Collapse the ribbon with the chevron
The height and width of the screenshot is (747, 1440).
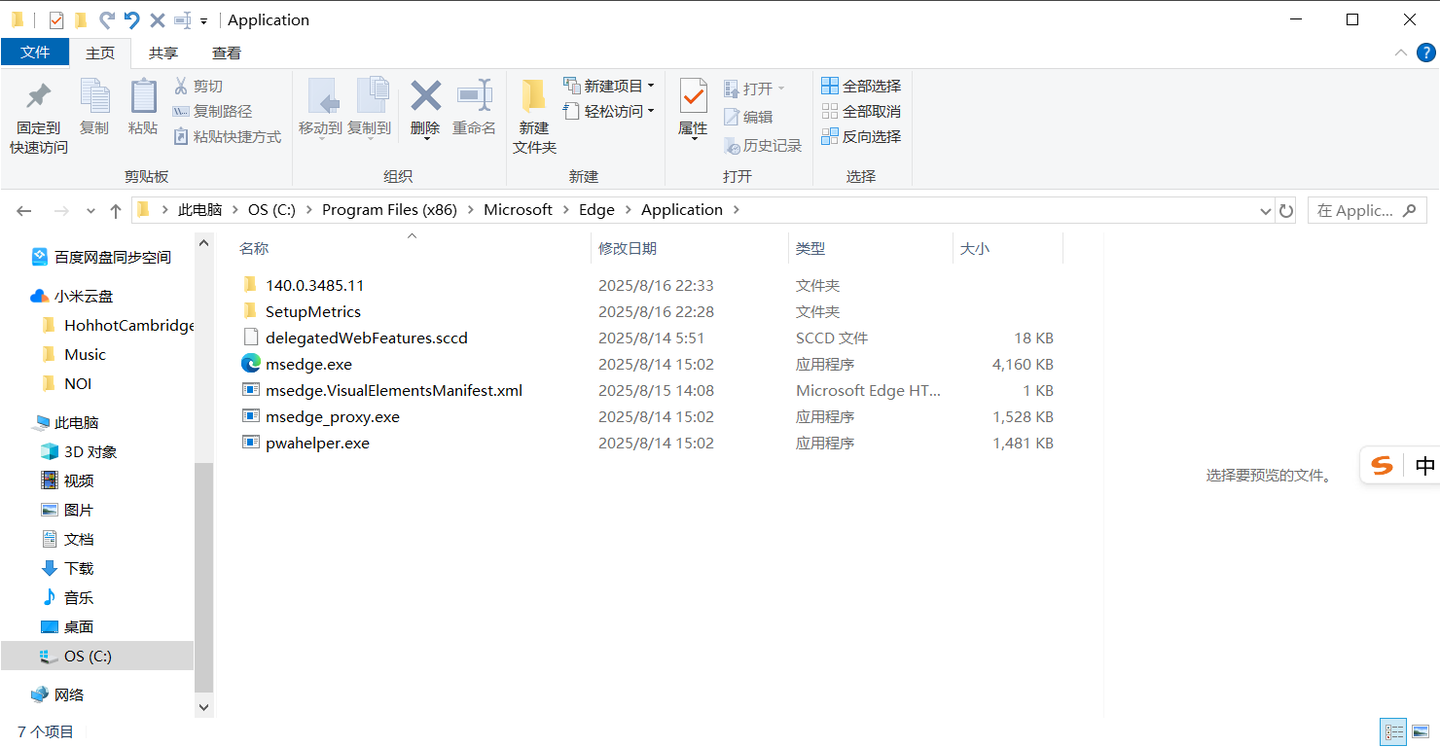point(1401,52)
